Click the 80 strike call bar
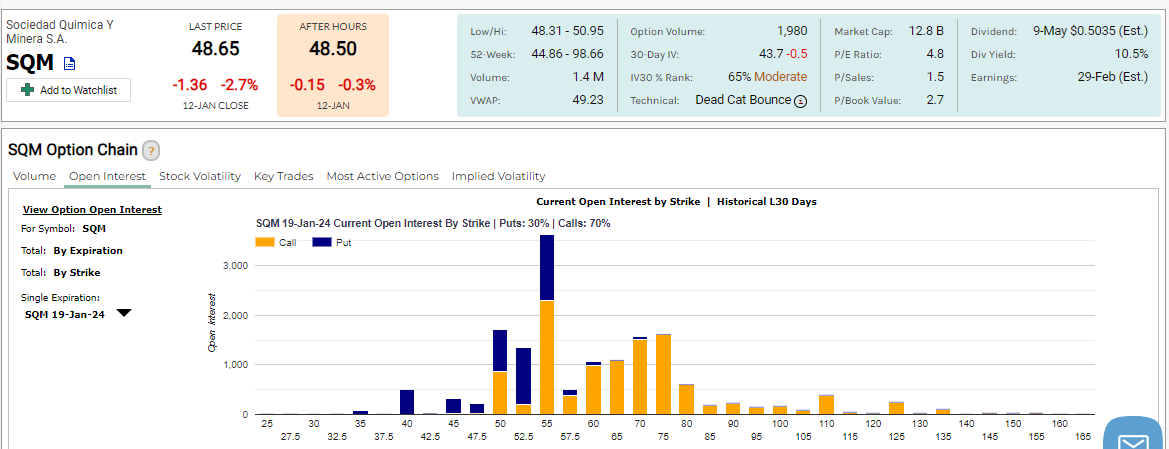Viewport: 1169px width, 449px height. [687, 399]
